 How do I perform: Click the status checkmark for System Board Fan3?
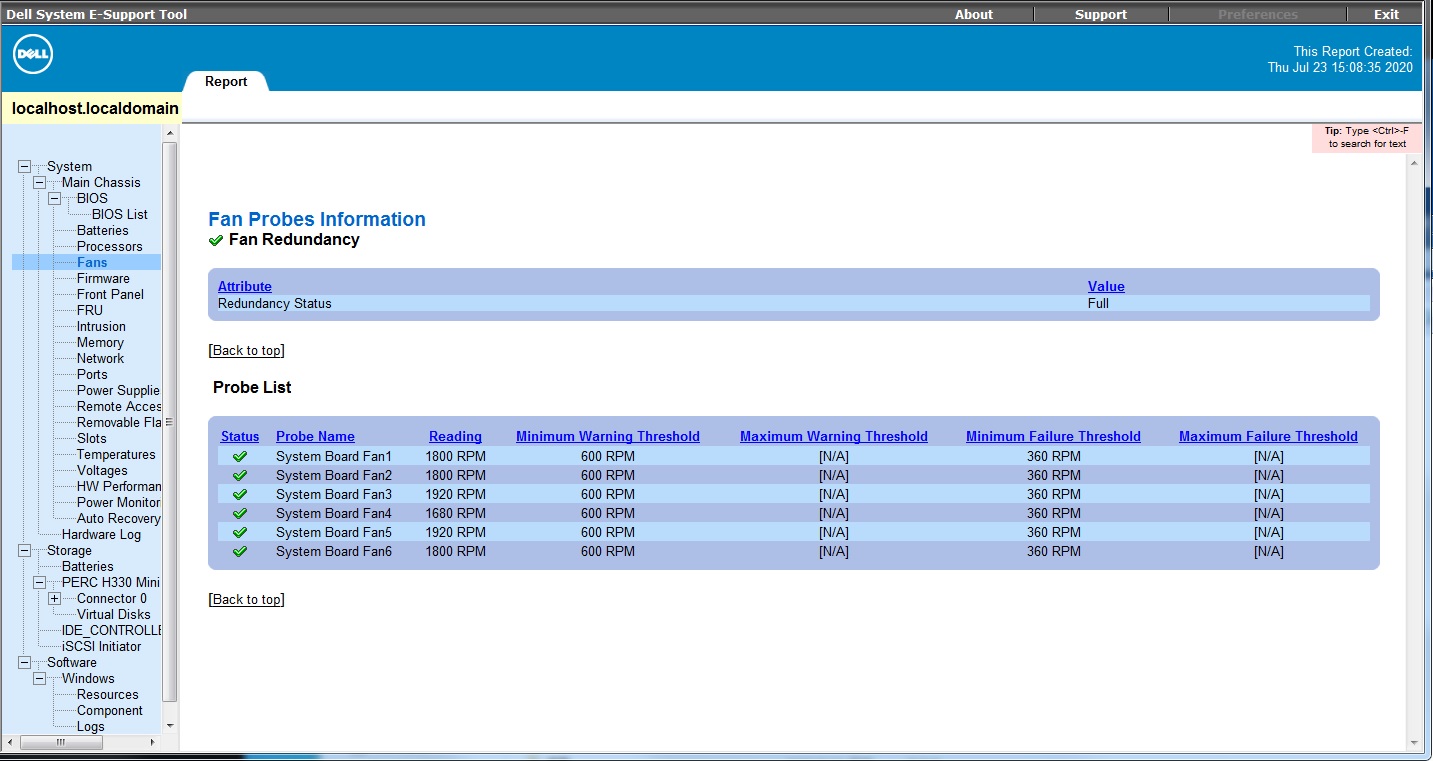click(x=239, y=494)
